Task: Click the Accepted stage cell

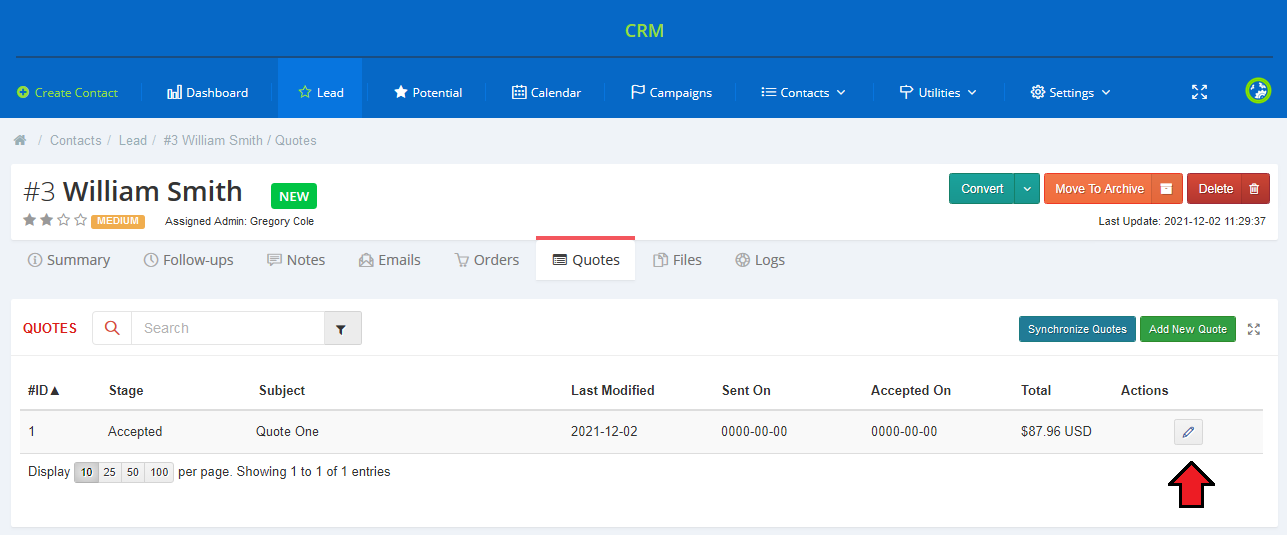Action: click(135, 432)
